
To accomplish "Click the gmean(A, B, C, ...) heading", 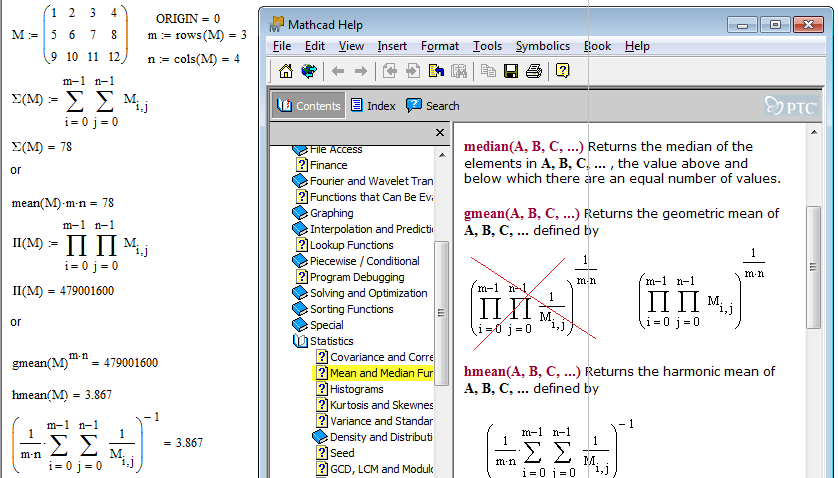I will (x=522, y=214).
